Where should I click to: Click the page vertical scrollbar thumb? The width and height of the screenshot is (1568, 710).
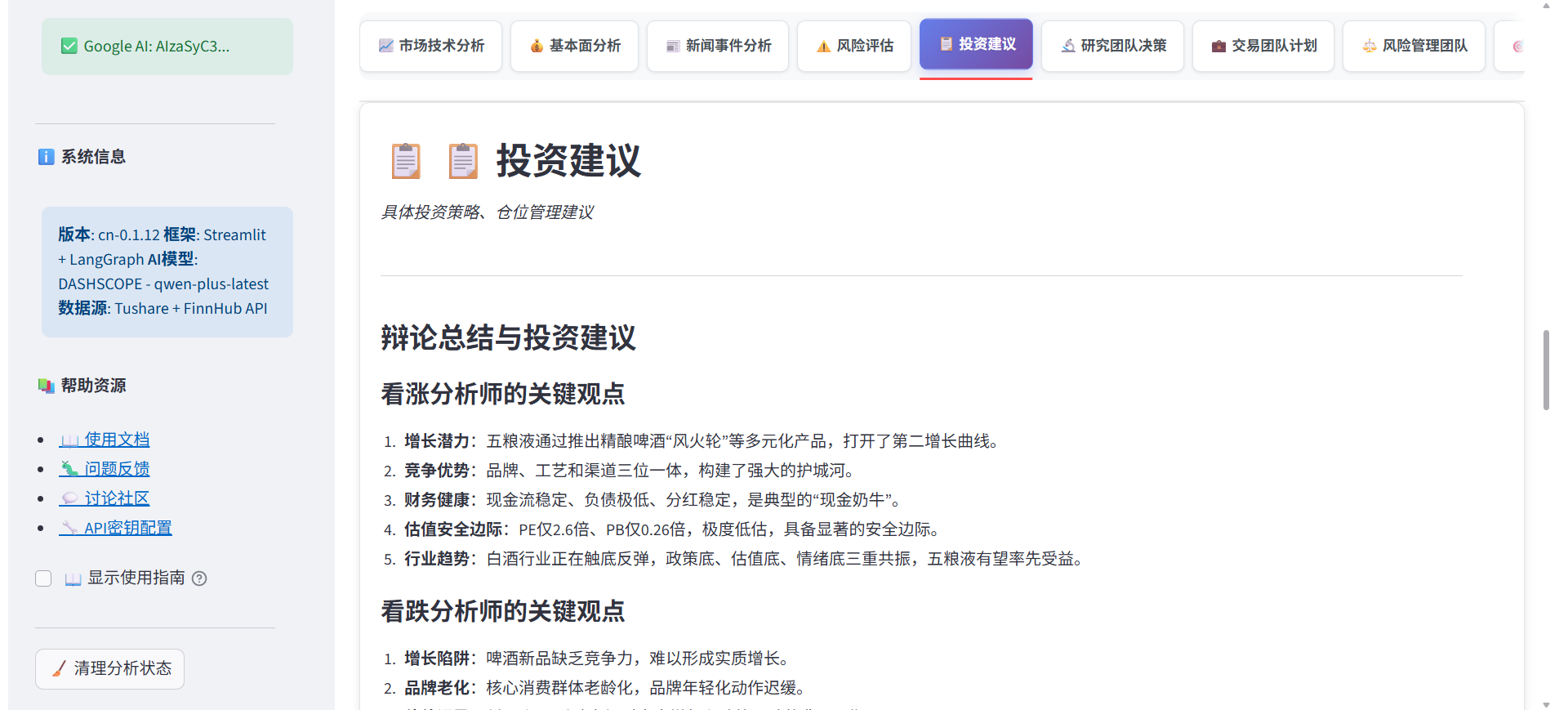[1546, 369]
